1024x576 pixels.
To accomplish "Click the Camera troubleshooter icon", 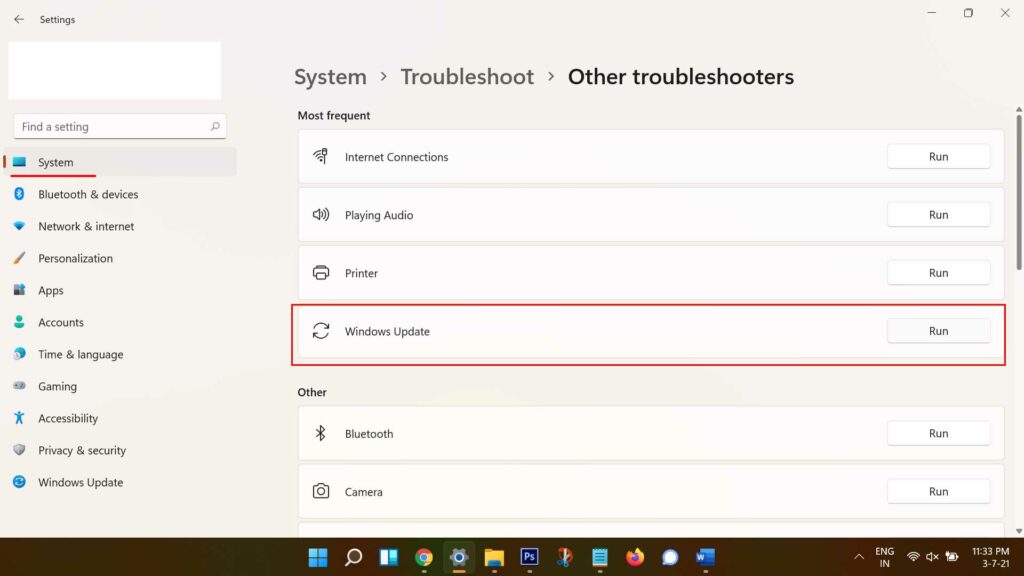I will [321, 491].
